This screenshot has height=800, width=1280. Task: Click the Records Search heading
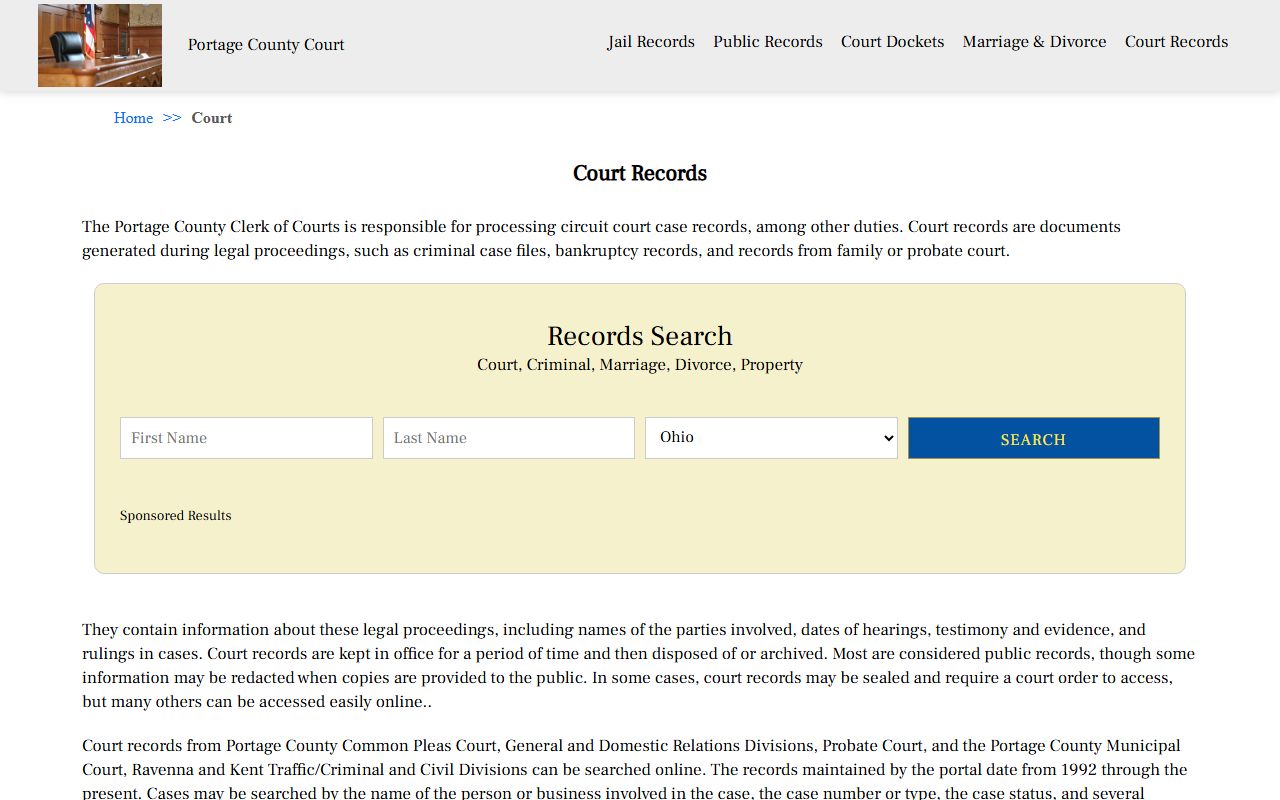point(640,336)
